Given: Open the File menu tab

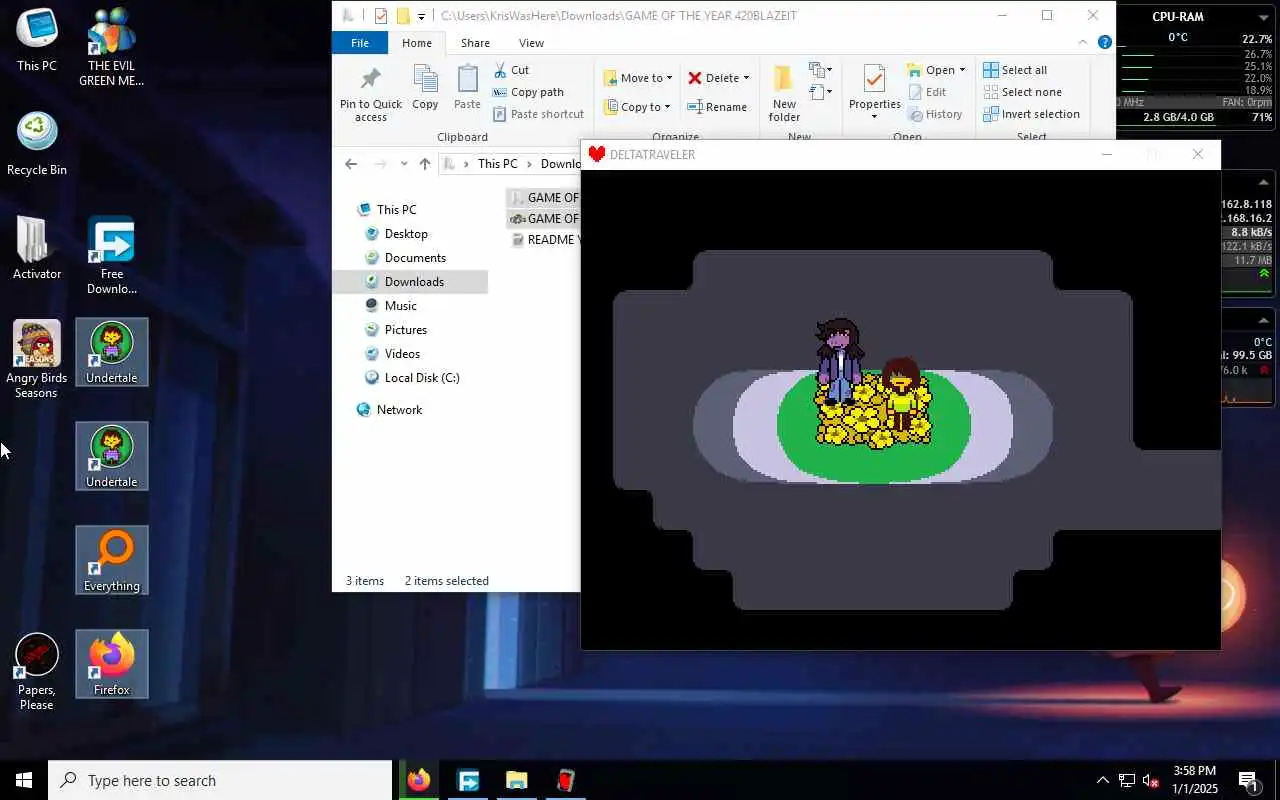Looking at the screenshot, I should [360, 43].
